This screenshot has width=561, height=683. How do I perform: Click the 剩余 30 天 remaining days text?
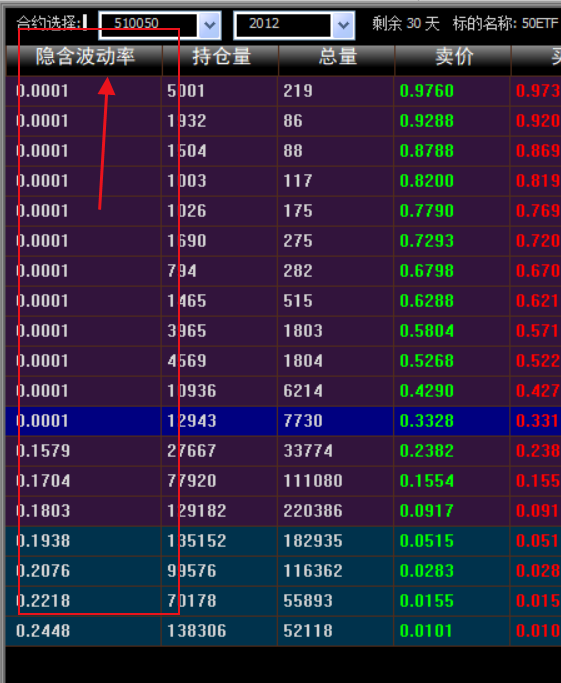click(x=406, y=24)
